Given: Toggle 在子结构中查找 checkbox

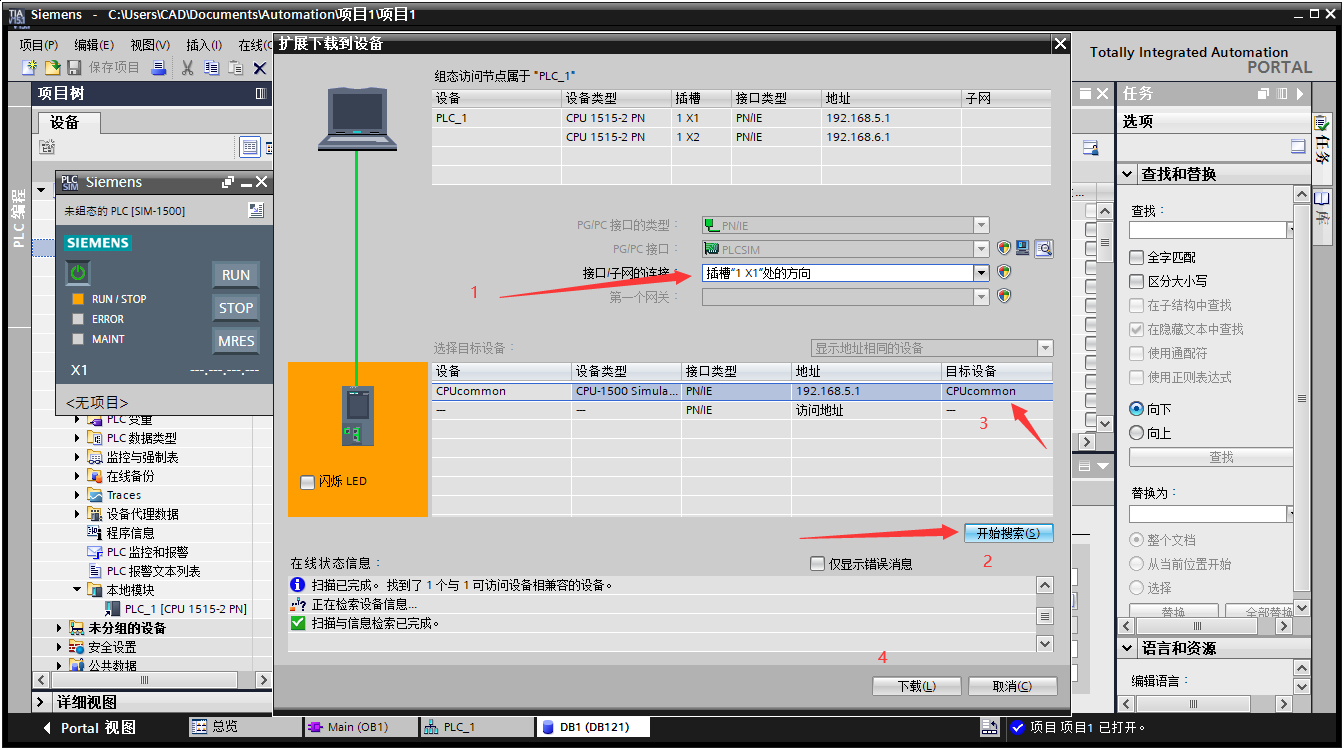Looking at the screenshot, I should [1136, 305].
